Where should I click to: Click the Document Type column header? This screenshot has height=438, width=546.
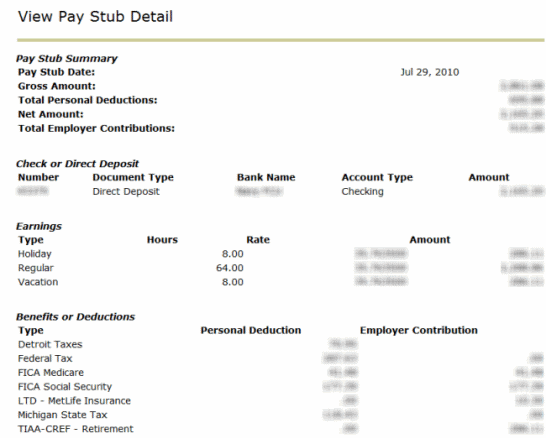click(x=133, y=178)
